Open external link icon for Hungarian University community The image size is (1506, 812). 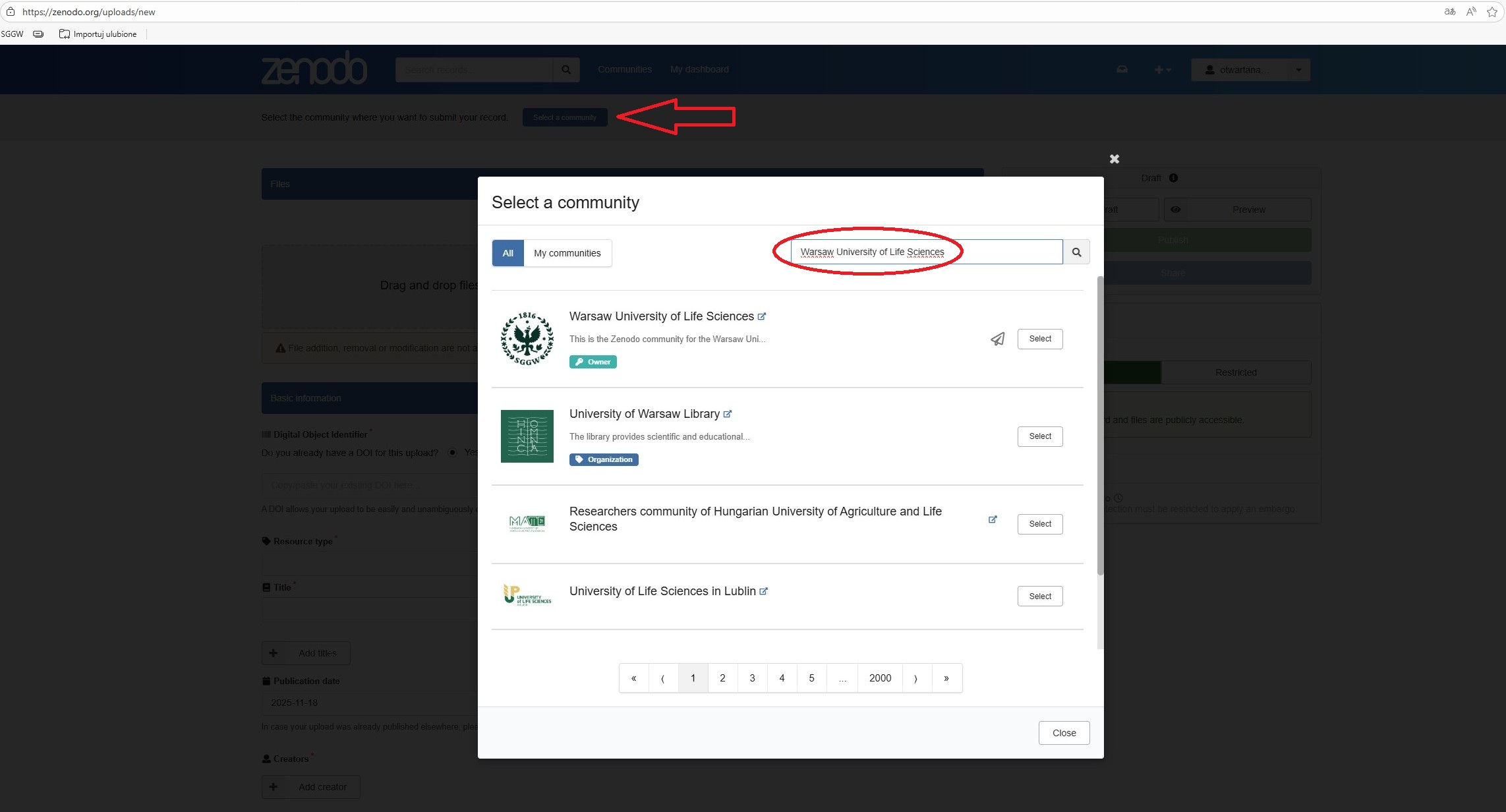pyautogui.click(x=993, y=519)
